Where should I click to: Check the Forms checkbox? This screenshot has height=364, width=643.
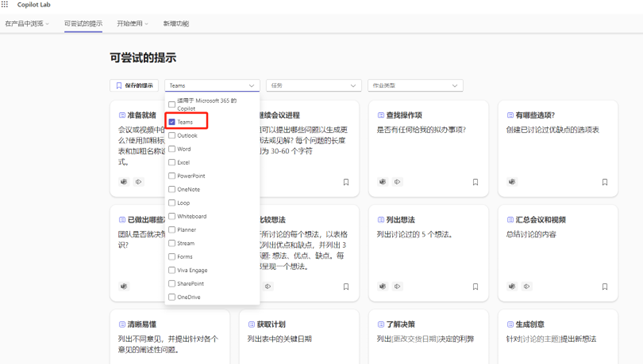172,257
